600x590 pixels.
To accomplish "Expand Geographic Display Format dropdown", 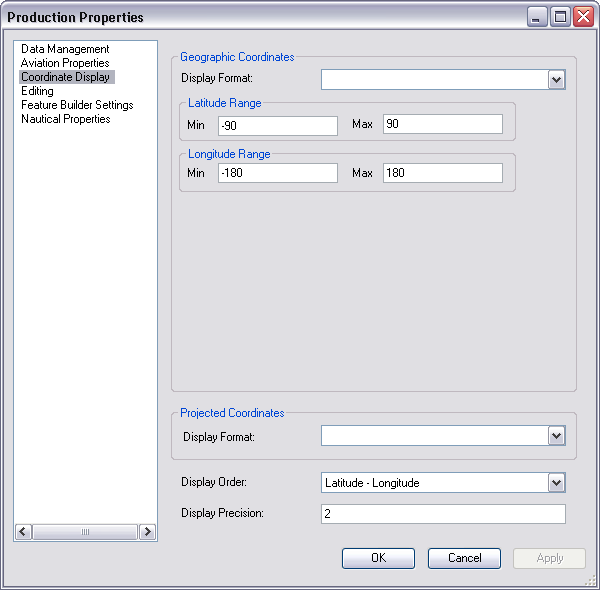I will (x=557, y=80).
